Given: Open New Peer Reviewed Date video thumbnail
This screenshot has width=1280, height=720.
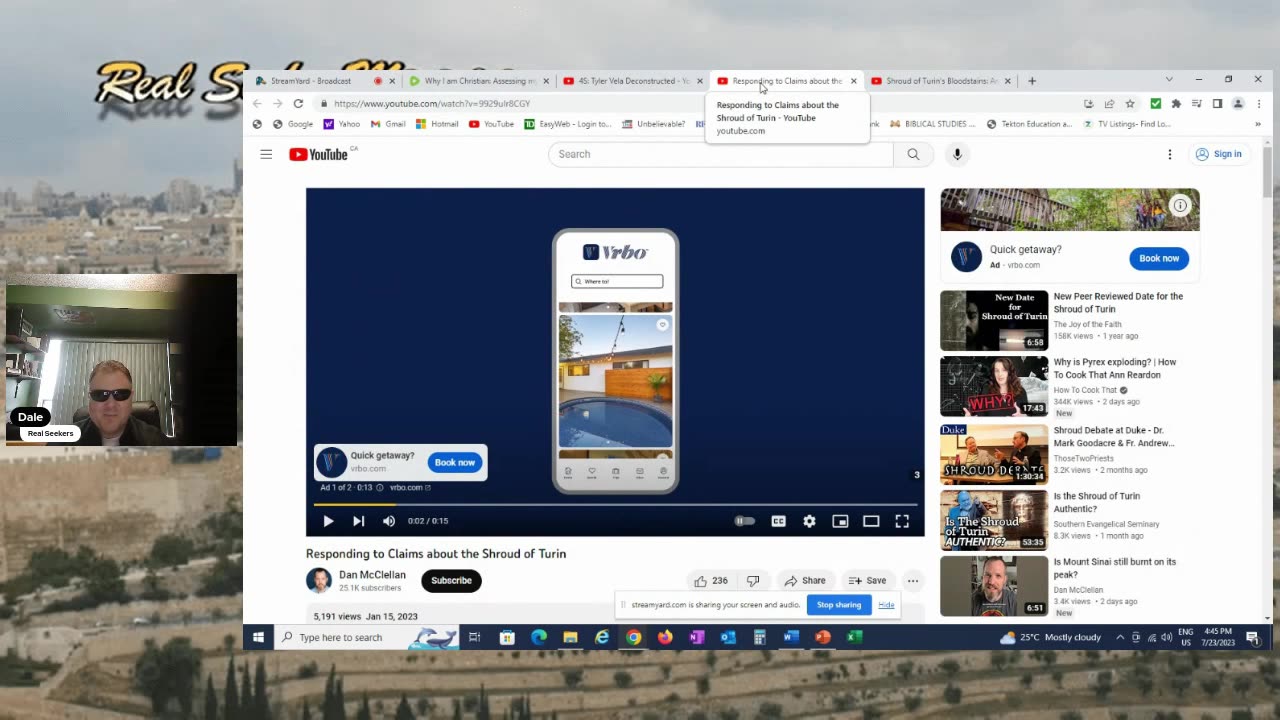Looking at the screenshot, I should click(994, 320).
